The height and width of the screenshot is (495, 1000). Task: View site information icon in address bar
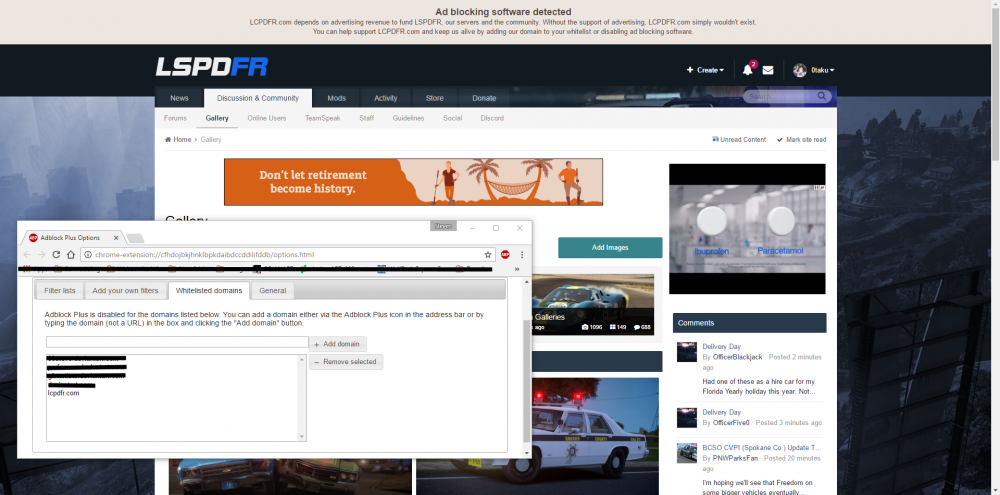[88, 255]
